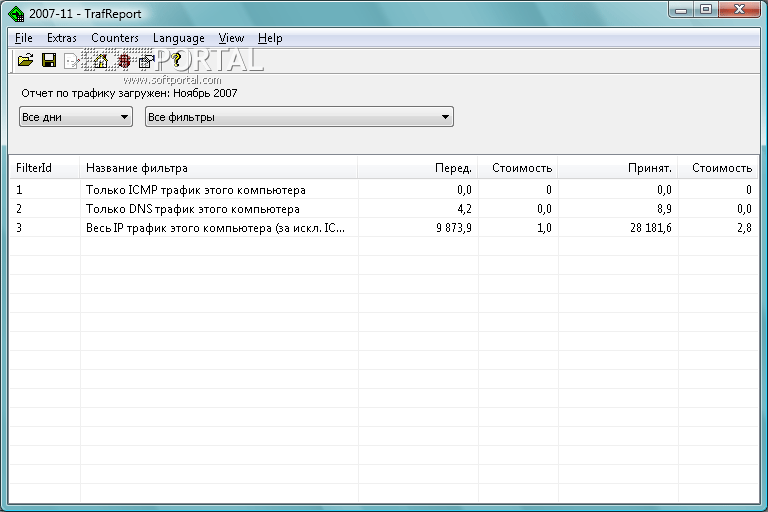Click the floppy disk save icon

pos(49,60)
